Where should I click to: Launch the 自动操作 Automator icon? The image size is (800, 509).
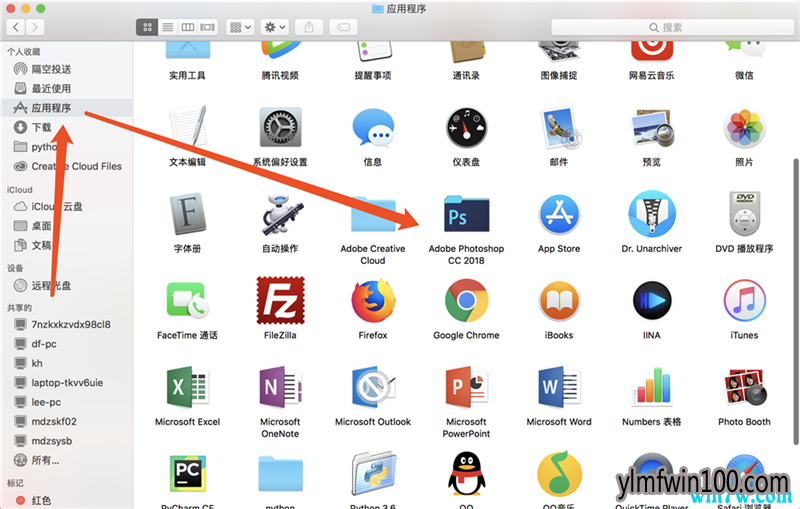[280, 214]
